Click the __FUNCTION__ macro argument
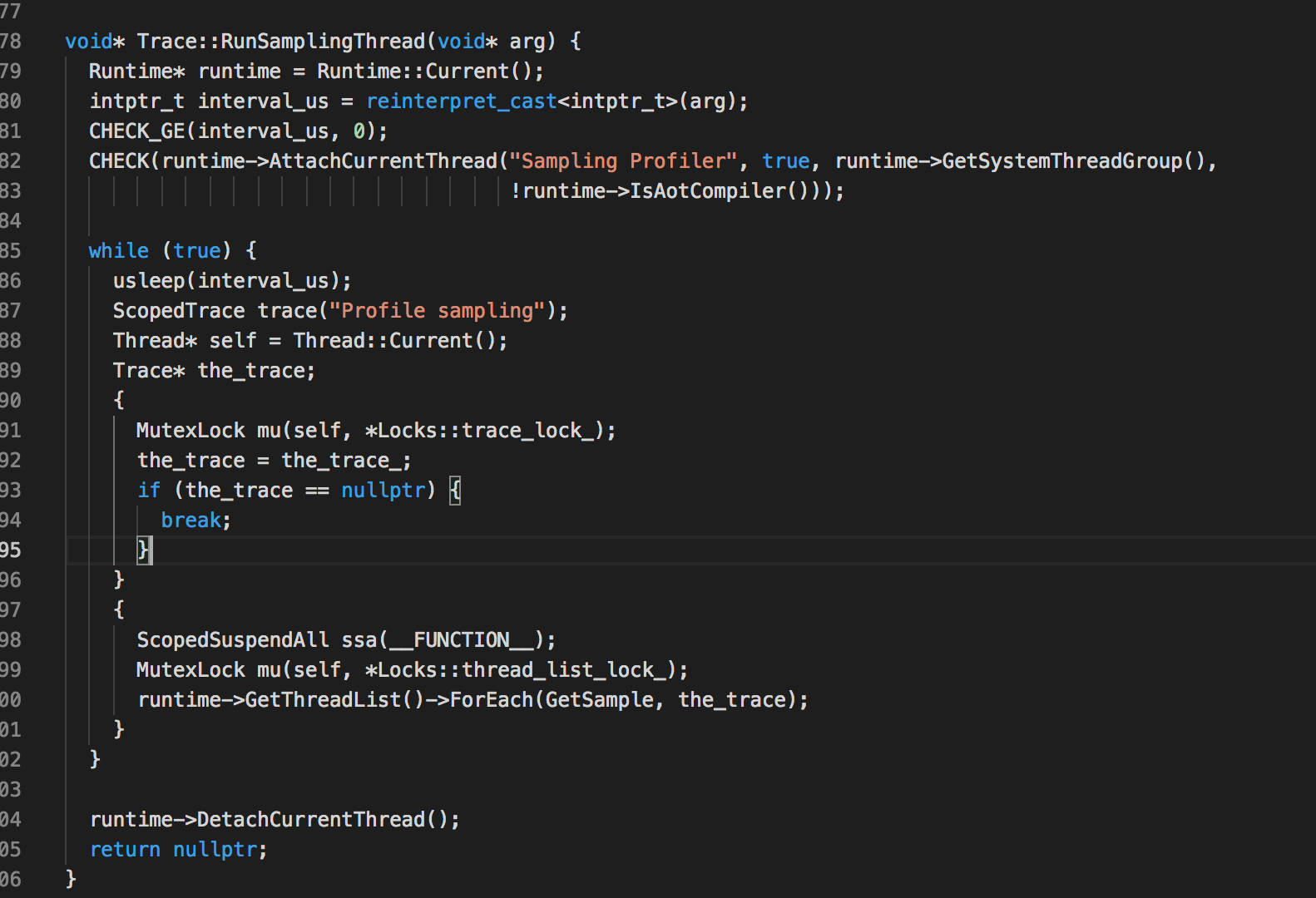This screenshot has width=1316, height=898. 462,639
